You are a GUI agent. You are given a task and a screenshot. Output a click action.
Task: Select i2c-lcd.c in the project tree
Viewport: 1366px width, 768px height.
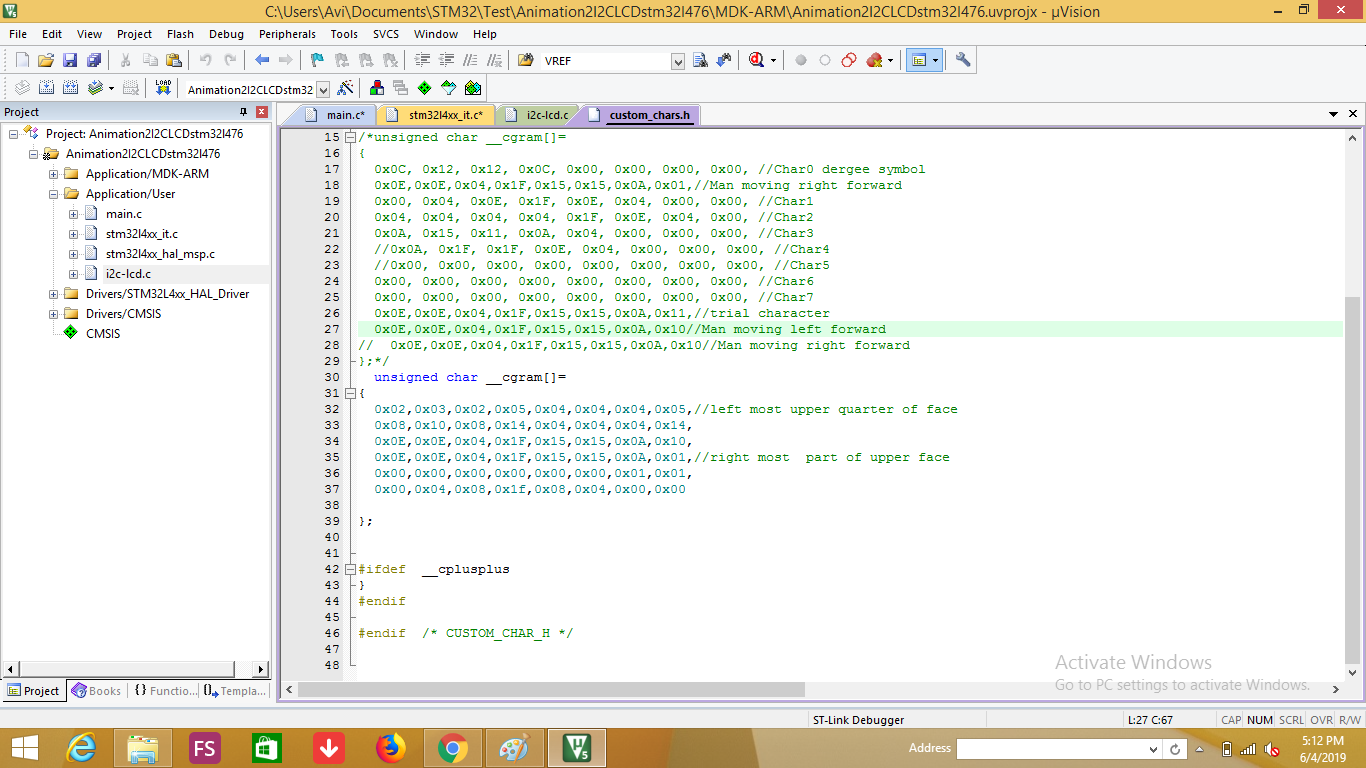[x=128, y=274]
